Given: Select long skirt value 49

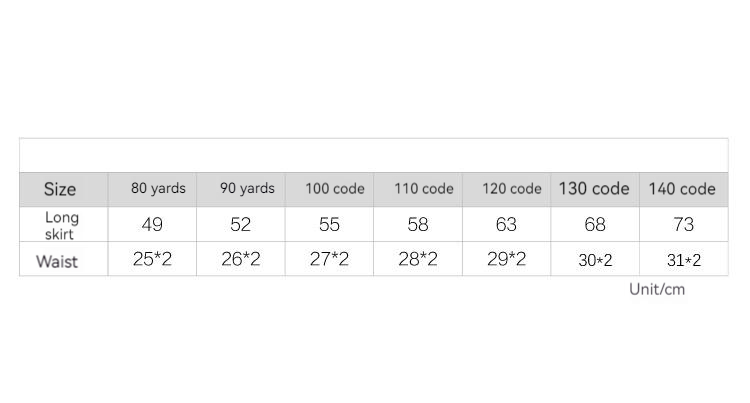Looking at the screenshot, I should [152, 225].
